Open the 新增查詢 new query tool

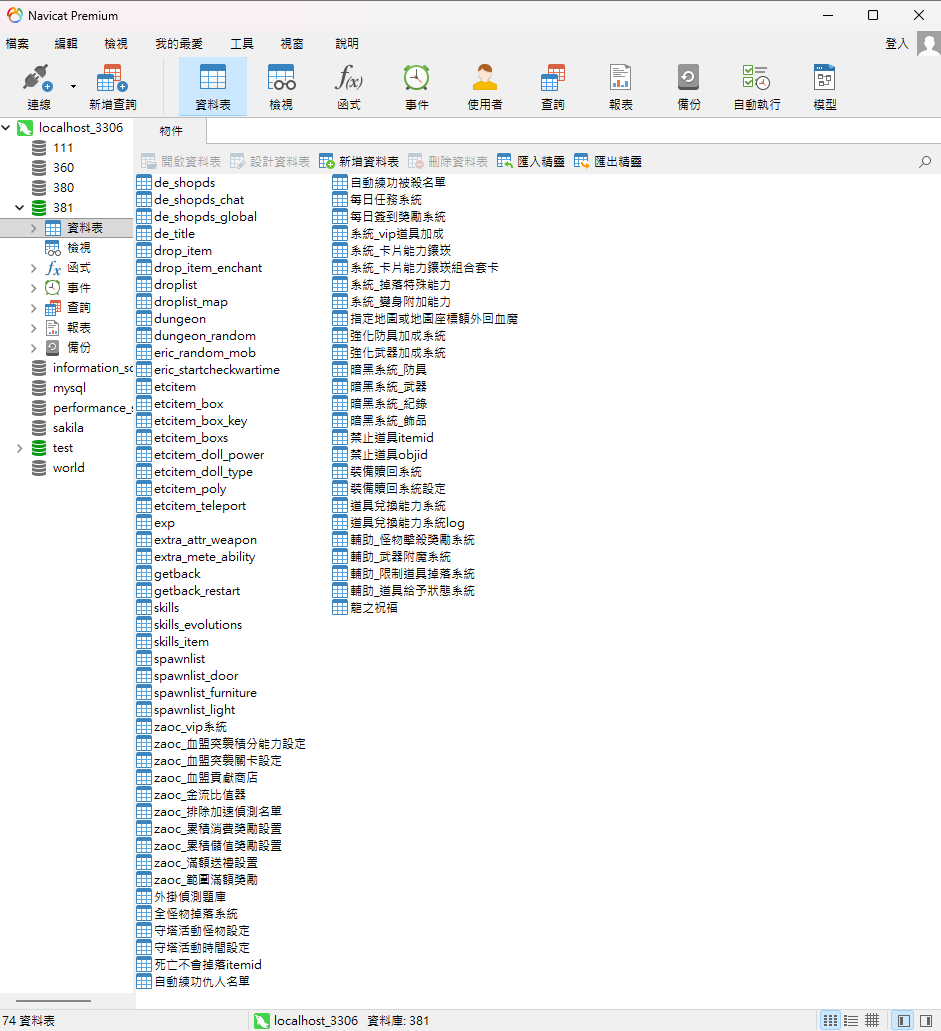click(112, 87)
